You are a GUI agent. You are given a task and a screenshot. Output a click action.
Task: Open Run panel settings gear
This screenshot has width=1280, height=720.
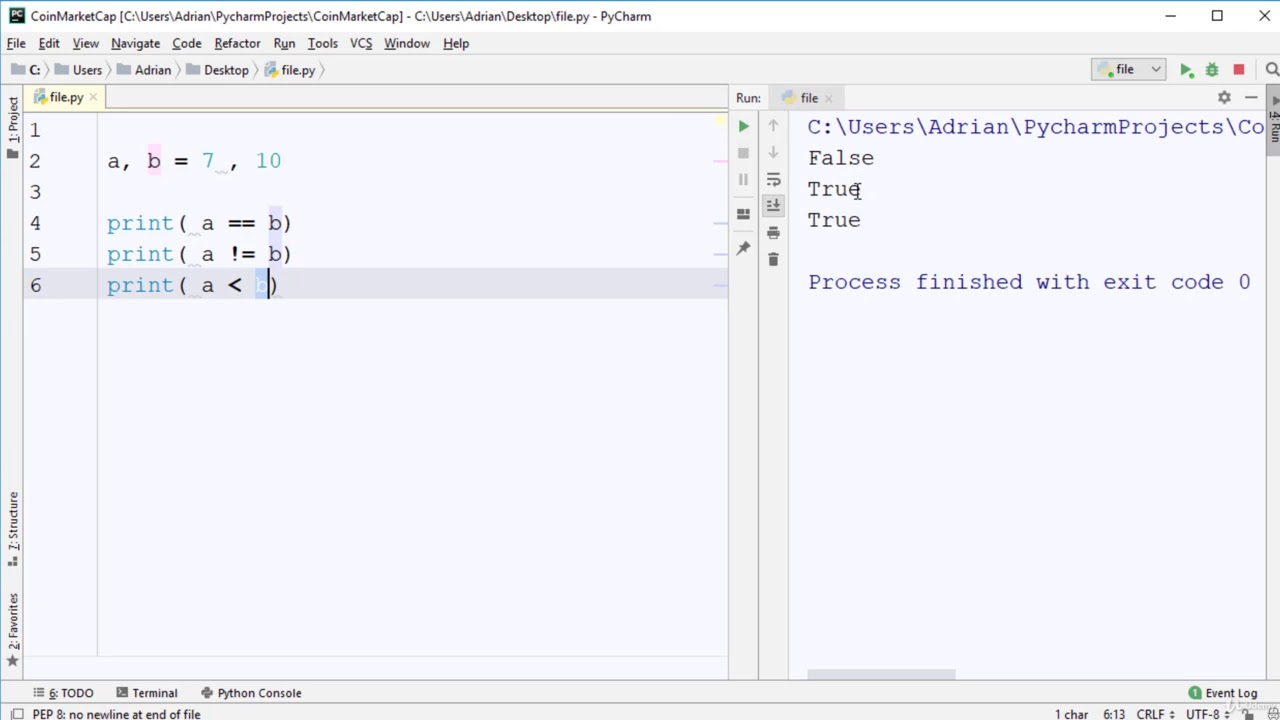click(1224, 98)
